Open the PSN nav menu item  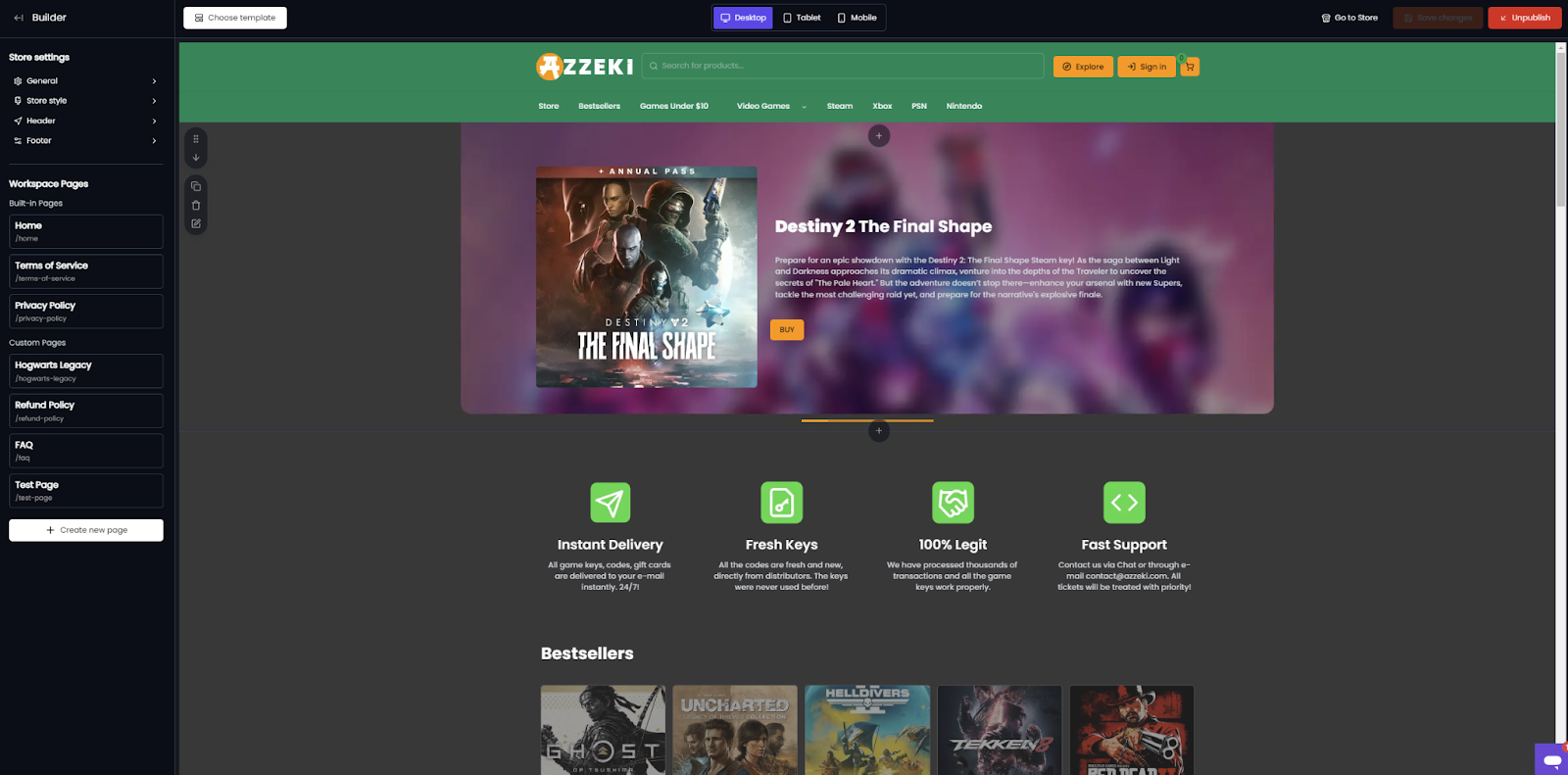coord(919,106)
